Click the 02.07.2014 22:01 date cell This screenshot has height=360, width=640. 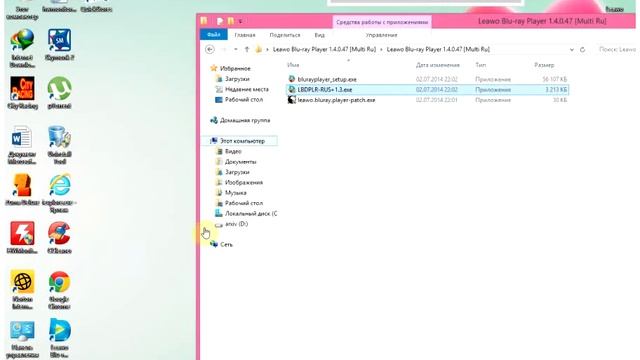[x=437, y=100]
